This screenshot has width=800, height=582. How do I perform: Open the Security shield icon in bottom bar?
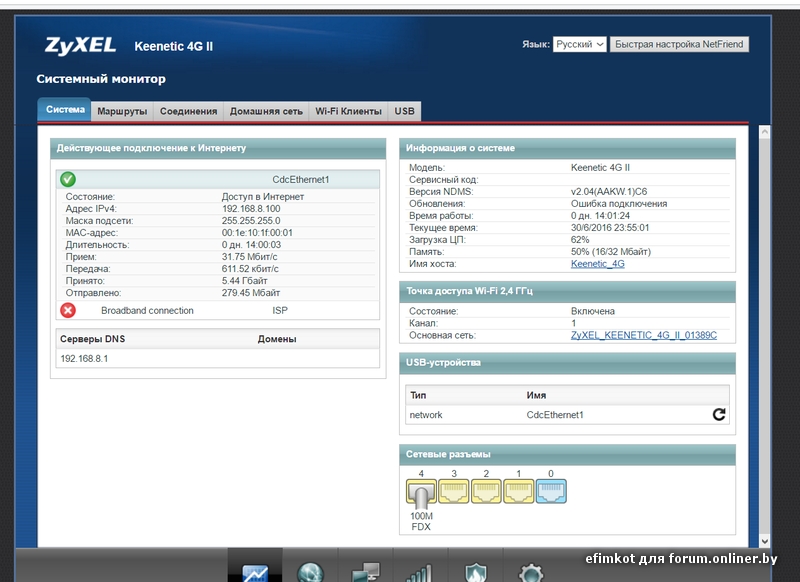[x=476, y=572]
